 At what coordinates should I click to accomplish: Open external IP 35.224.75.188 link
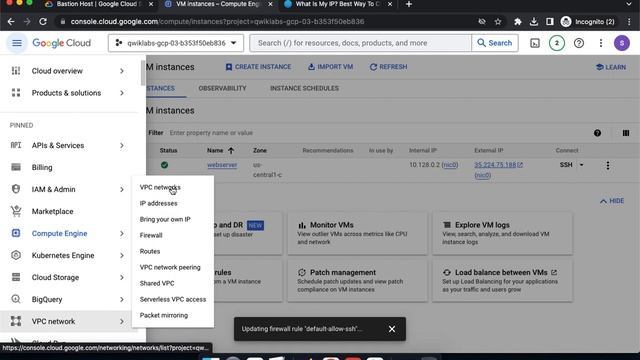498,165
